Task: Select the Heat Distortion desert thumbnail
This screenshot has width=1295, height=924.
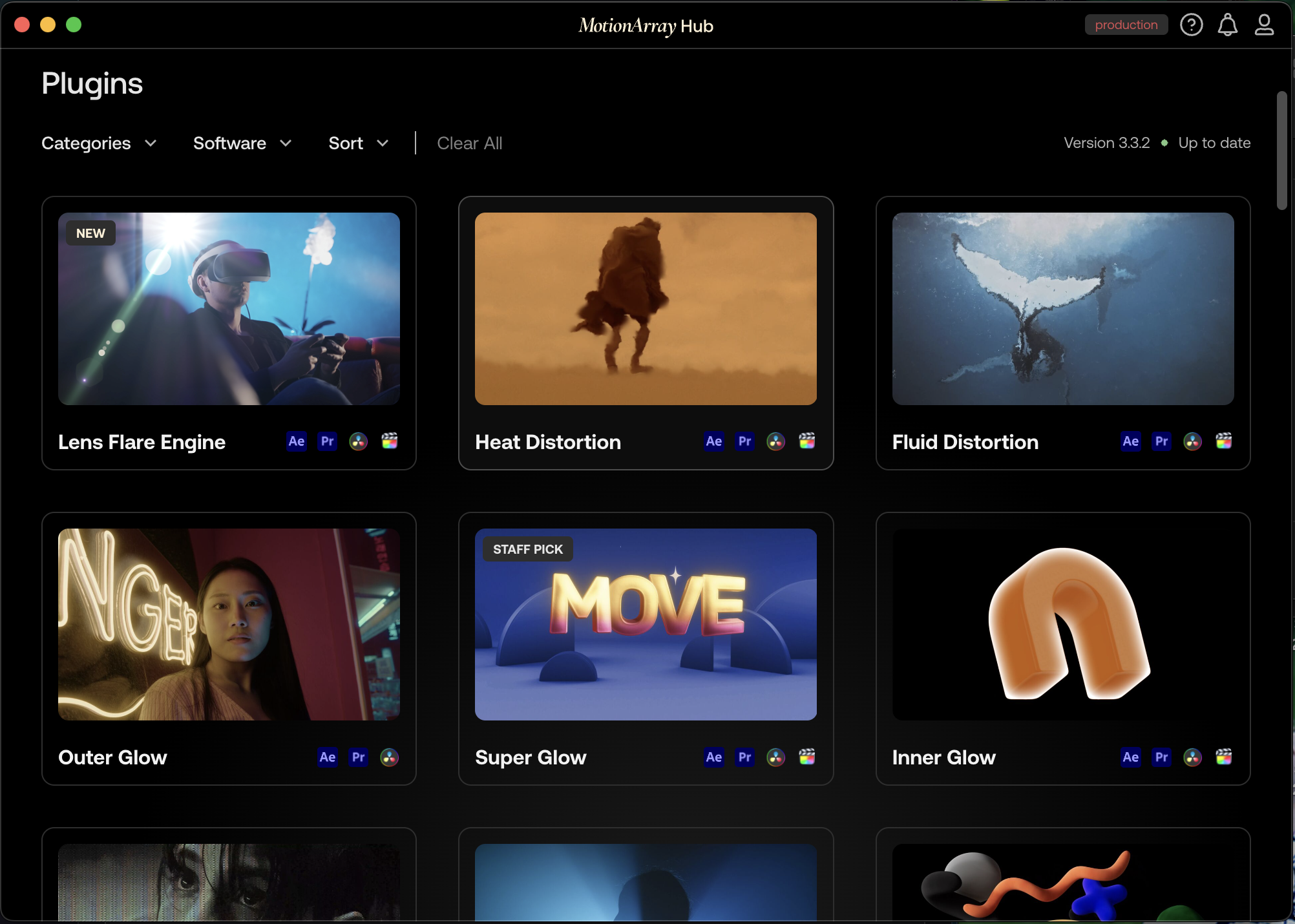Action: pos(646,309)
